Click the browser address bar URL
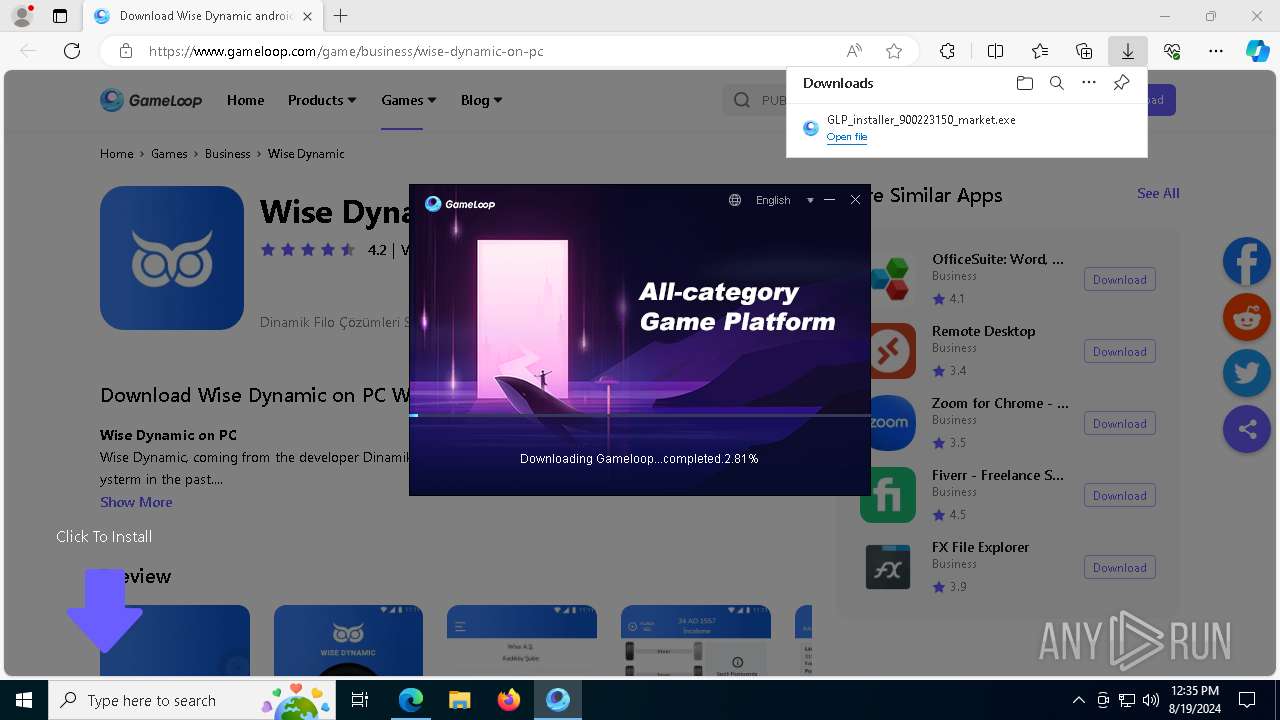This screenshot has height=720, width=1280. tap(346, 51)
